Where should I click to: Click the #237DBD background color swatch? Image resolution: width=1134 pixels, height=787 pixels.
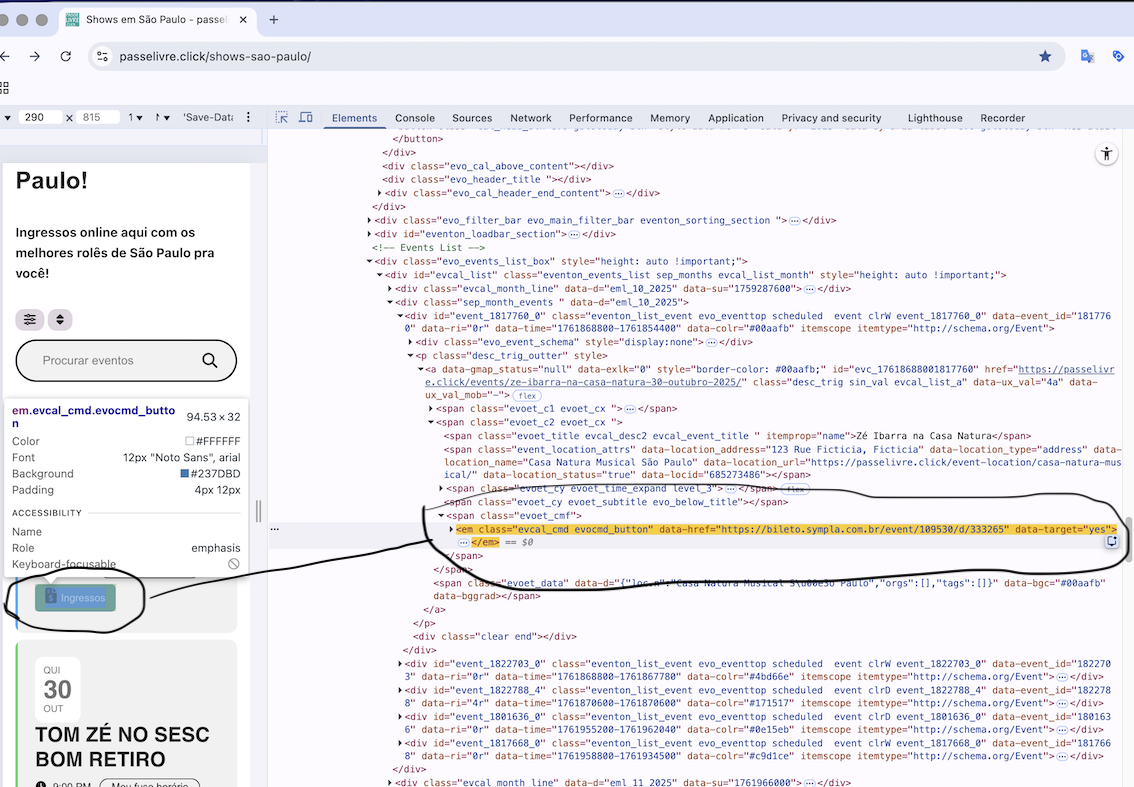[185, 474]
